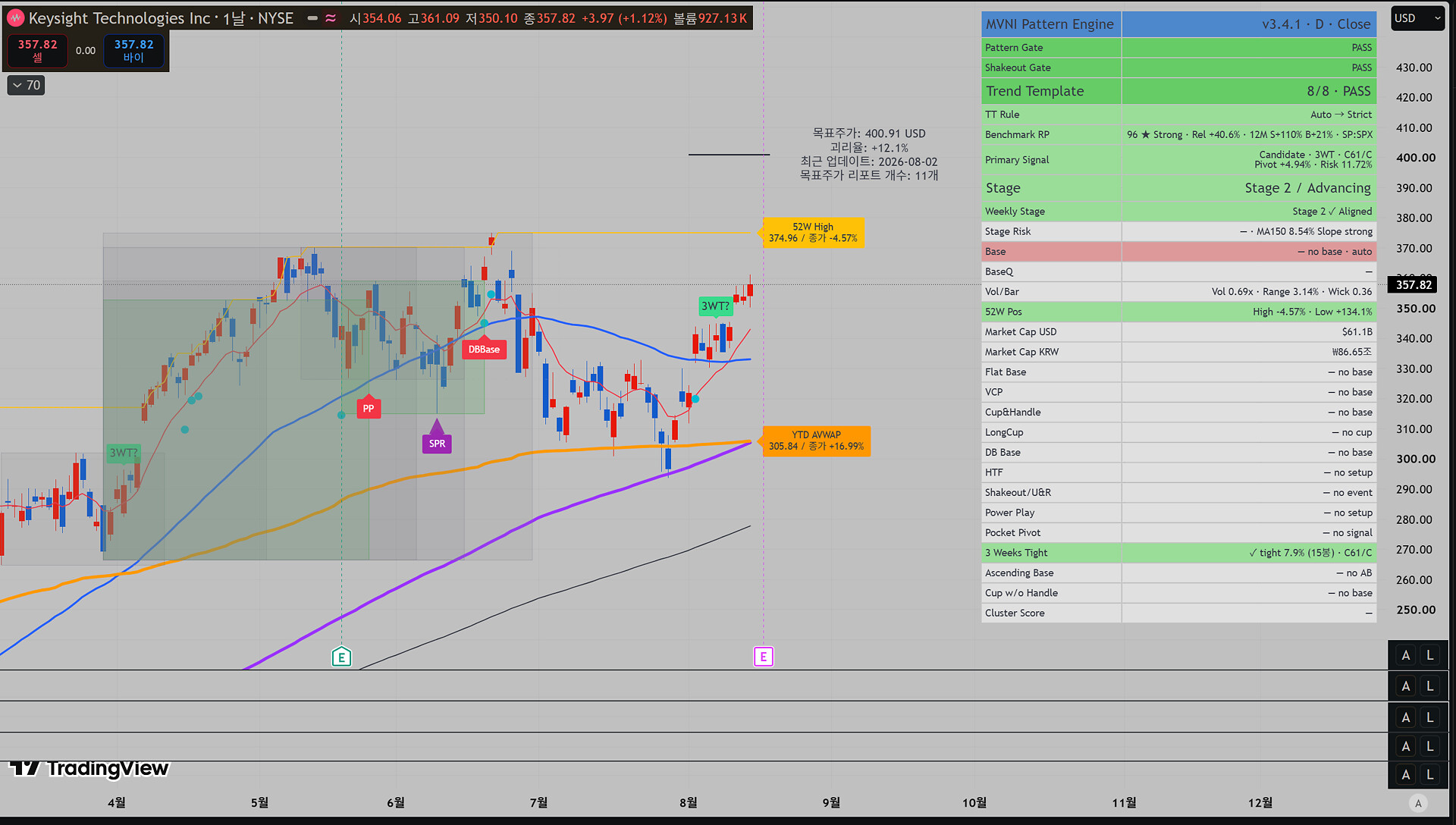Click the 3 Weeks Tight row label
This screenshot has height=825, width=1456.
tap(1016, 553)
